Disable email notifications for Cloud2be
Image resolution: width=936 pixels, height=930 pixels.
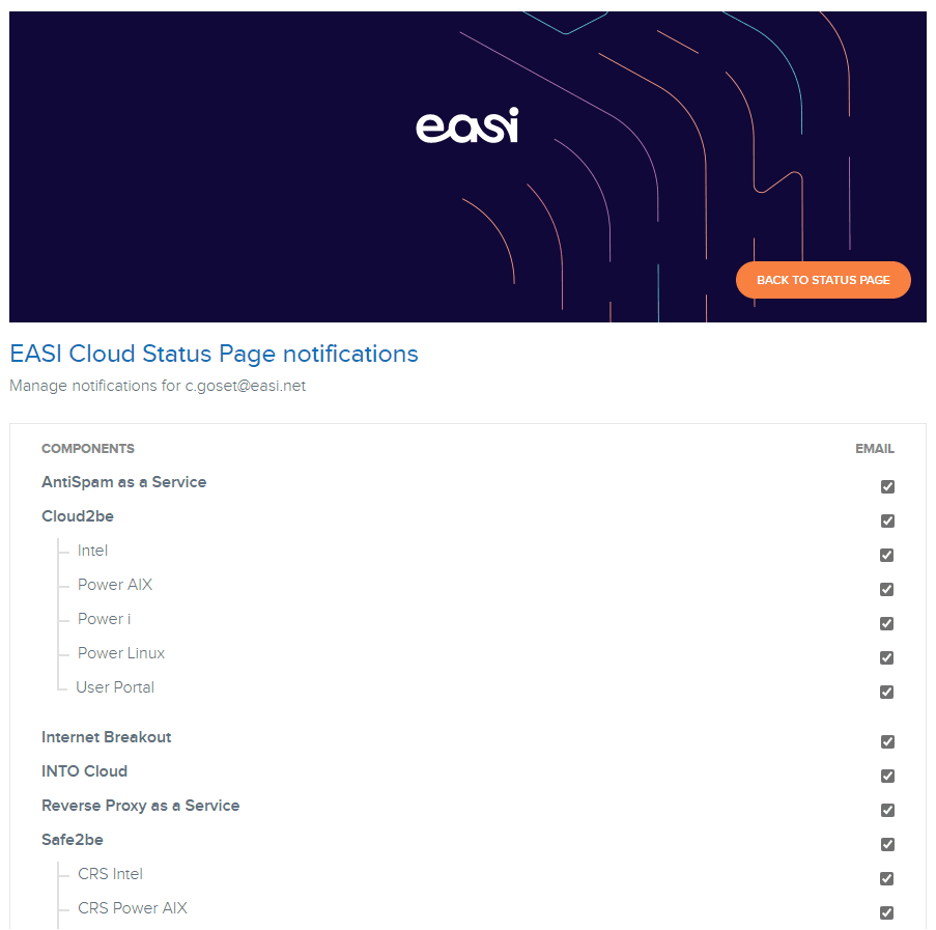tap(887, 520)
